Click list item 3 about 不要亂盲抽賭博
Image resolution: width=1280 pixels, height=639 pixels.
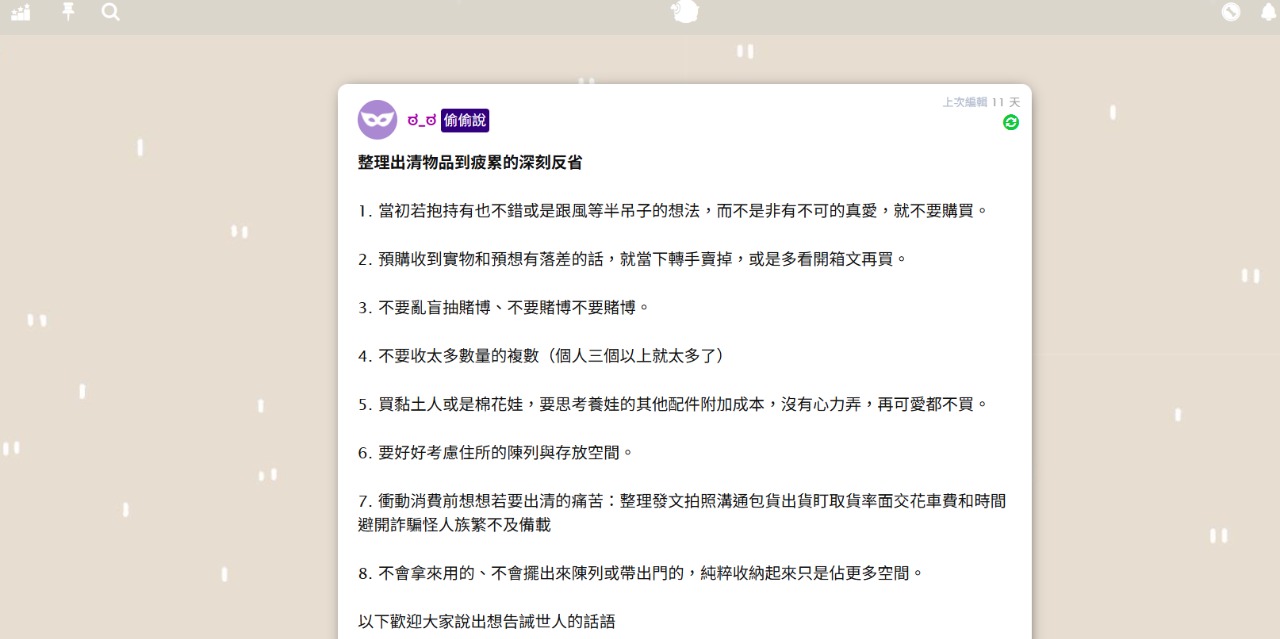pos(504,307)
